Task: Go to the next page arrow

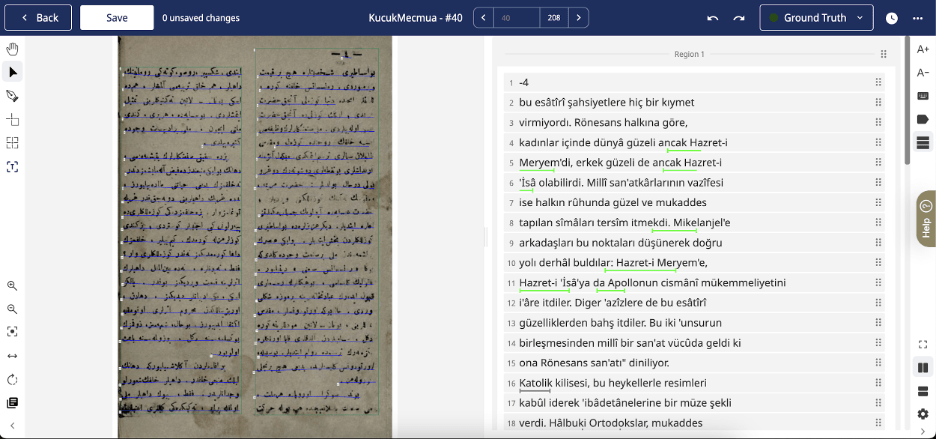Action: pos(577,18)
